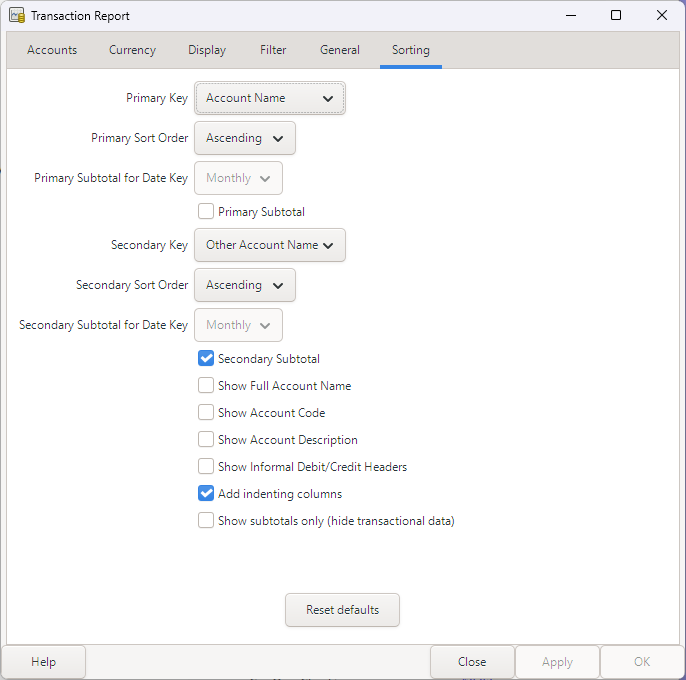The width and height of the screenshot is (686, 680).
Task: Enable Show Informal Debit/Credit Headers
Action: click(206, 467)
